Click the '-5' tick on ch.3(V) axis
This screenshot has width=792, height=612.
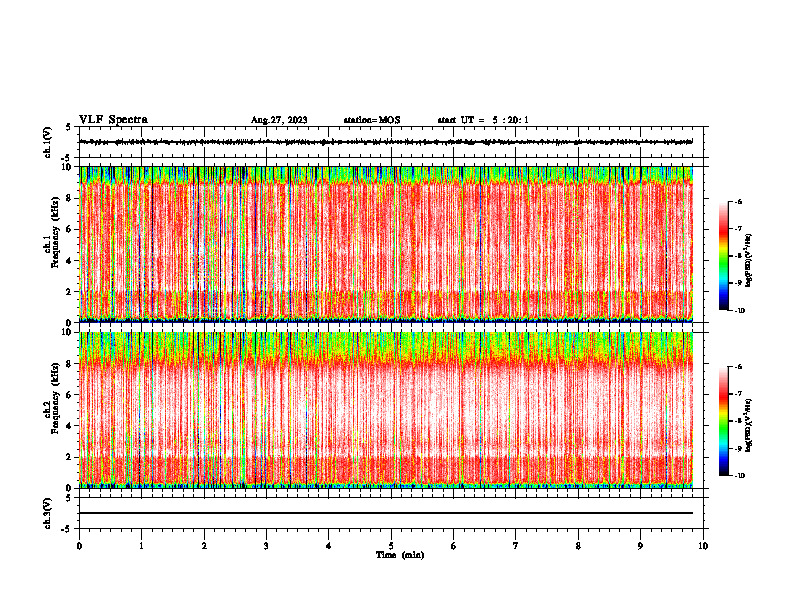click(67, 529)
